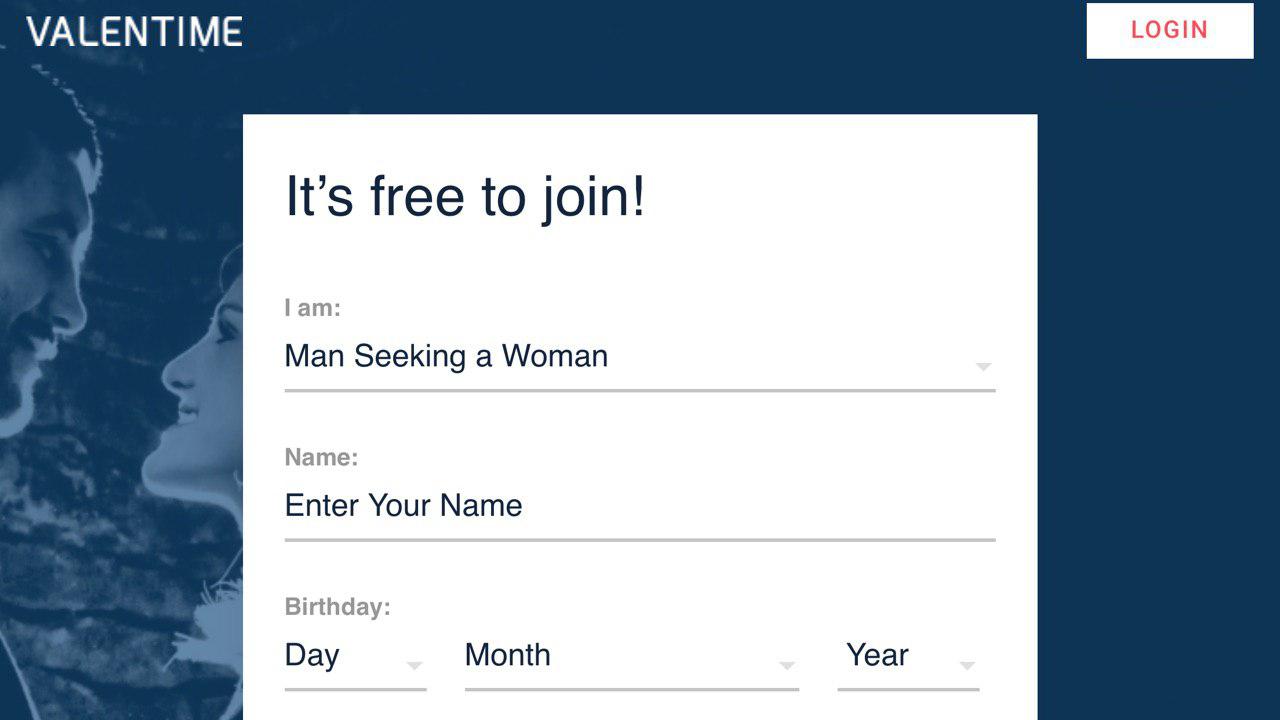Click the Month dropdown arrow
Viewport: 1280px width, 720px height.
point(789,664)
